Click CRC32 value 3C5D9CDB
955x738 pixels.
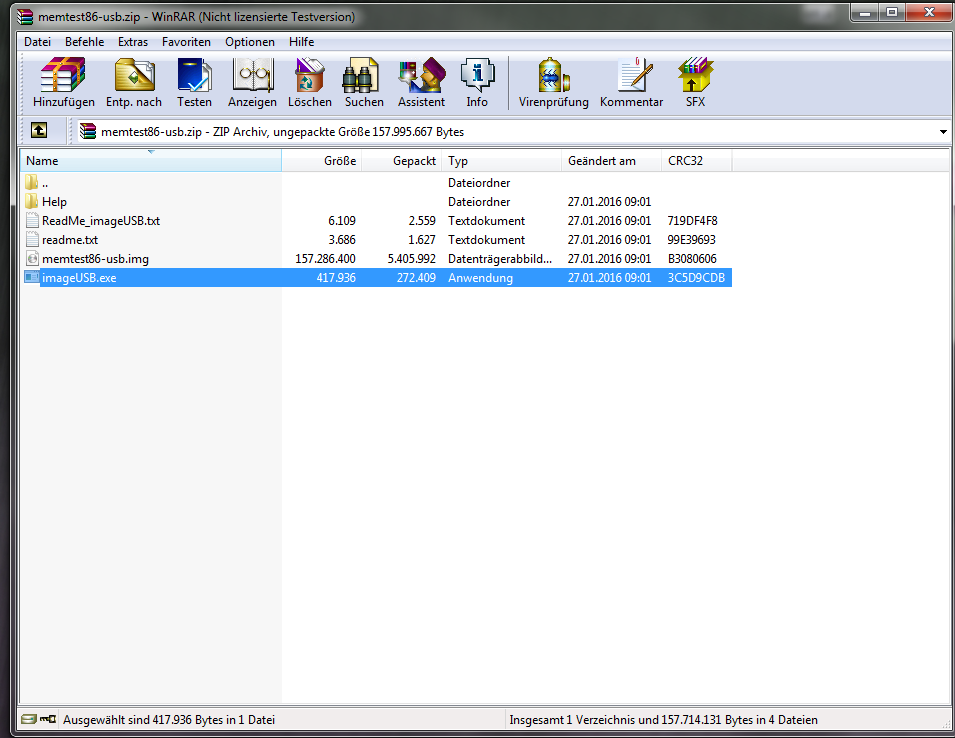696,278
